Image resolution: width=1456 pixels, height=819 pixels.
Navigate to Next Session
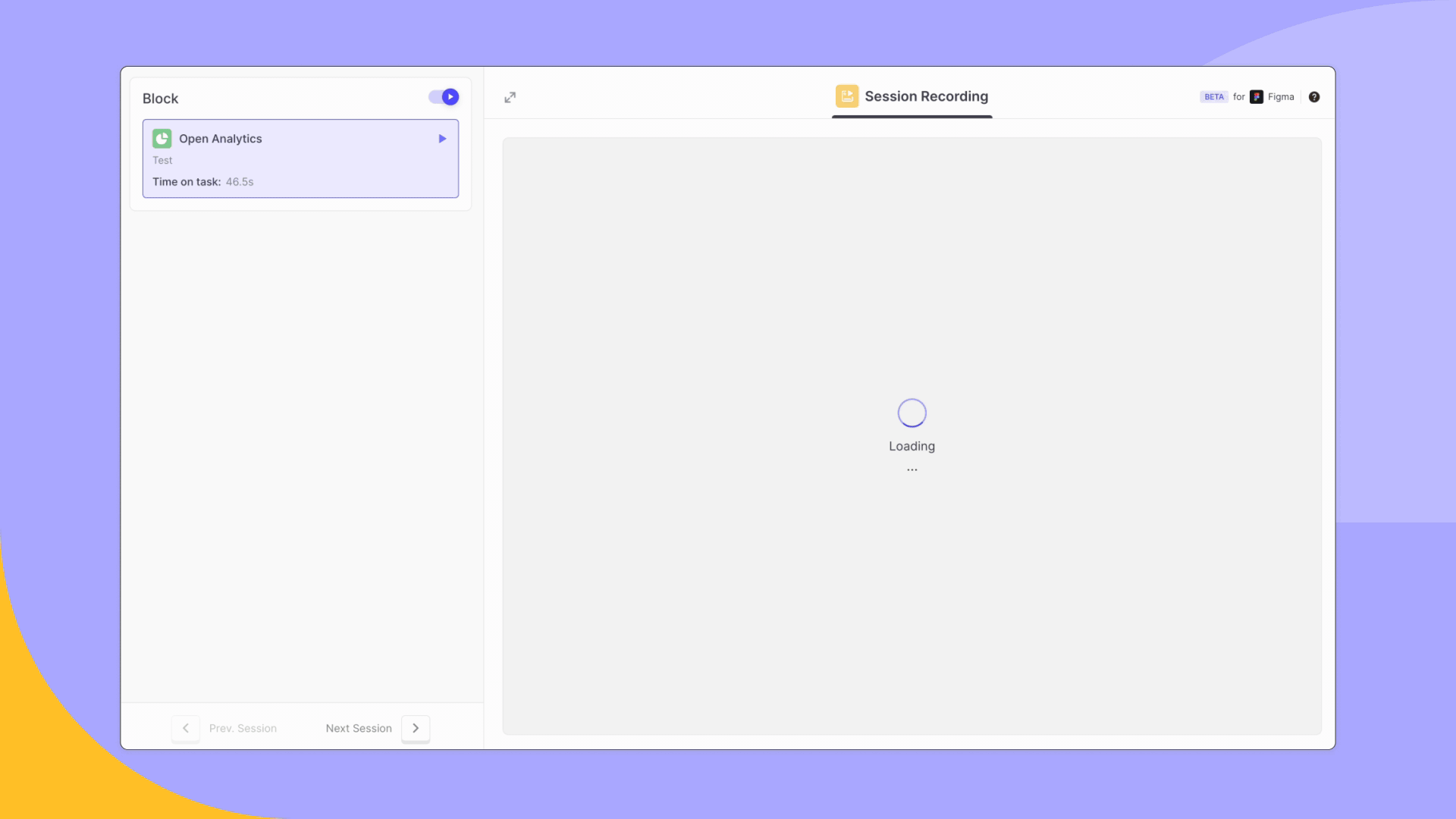pos(376,728)
